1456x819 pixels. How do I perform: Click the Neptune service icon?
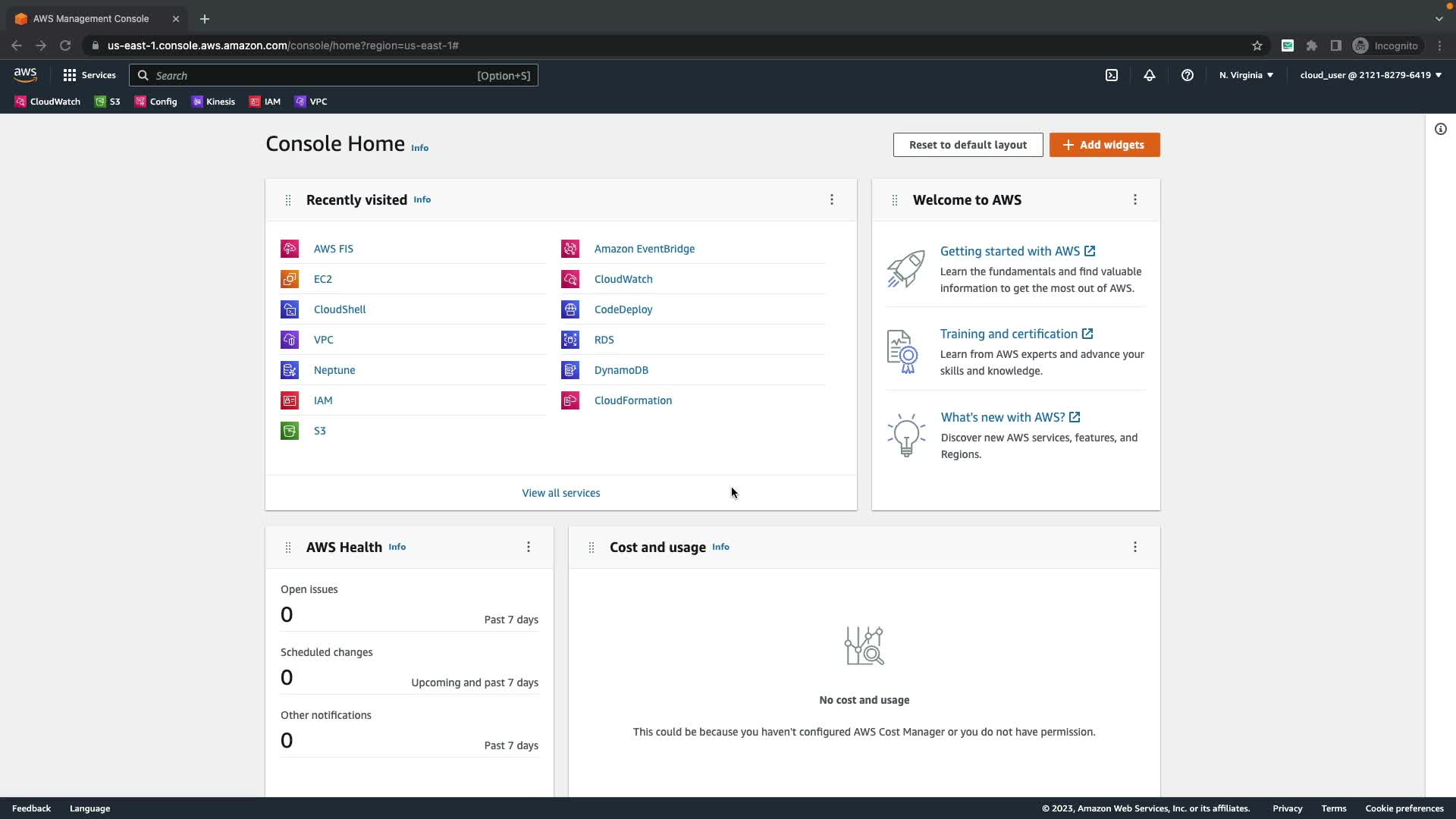point(290,370)
